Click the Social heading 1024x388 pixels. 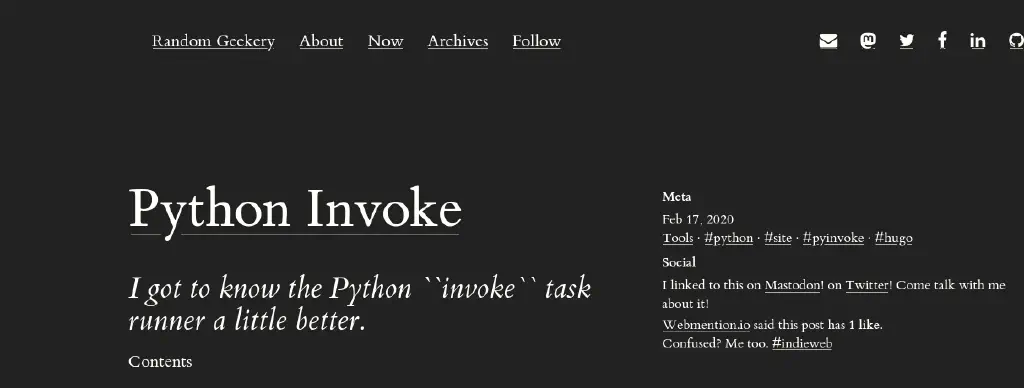click(679, 263)
